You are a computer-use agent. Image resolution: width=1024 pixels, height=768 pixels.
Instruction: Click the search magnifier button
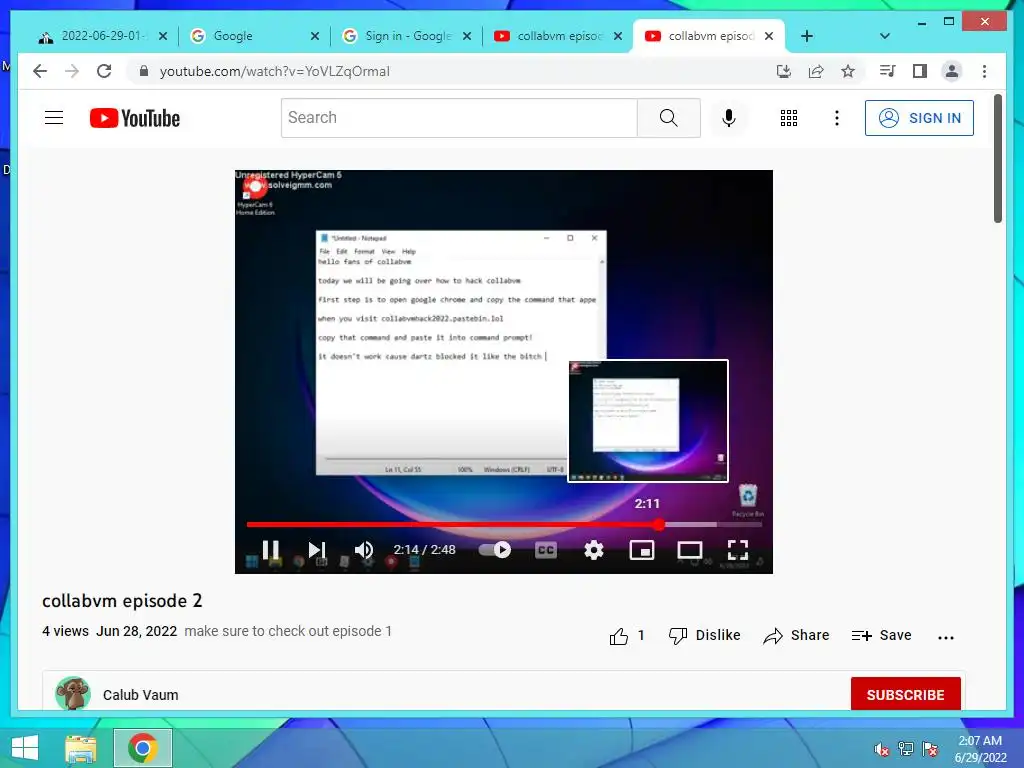669,118
